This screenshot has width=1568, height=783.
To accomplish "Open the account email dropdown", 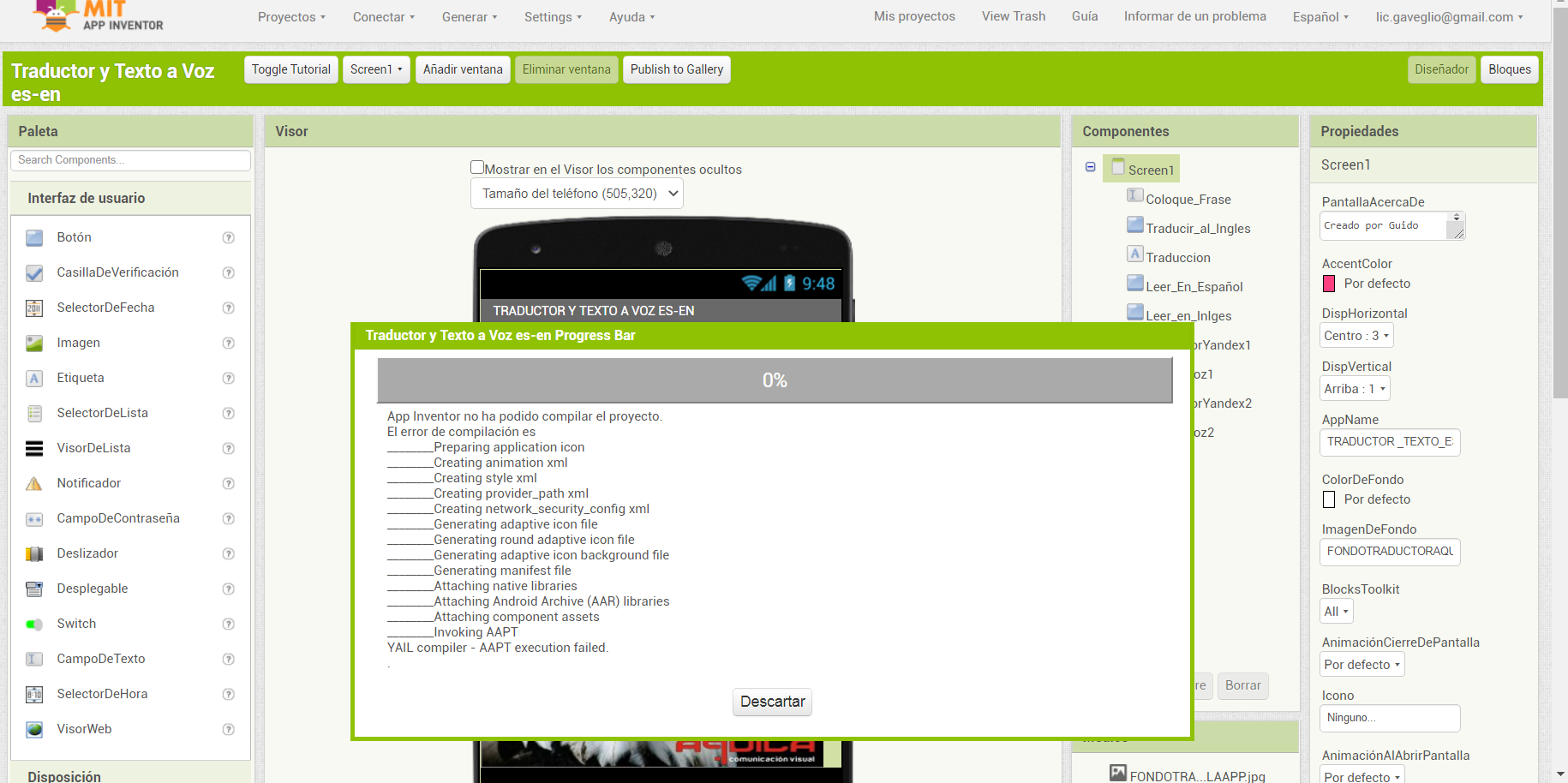I will (x=1450, y=17).
